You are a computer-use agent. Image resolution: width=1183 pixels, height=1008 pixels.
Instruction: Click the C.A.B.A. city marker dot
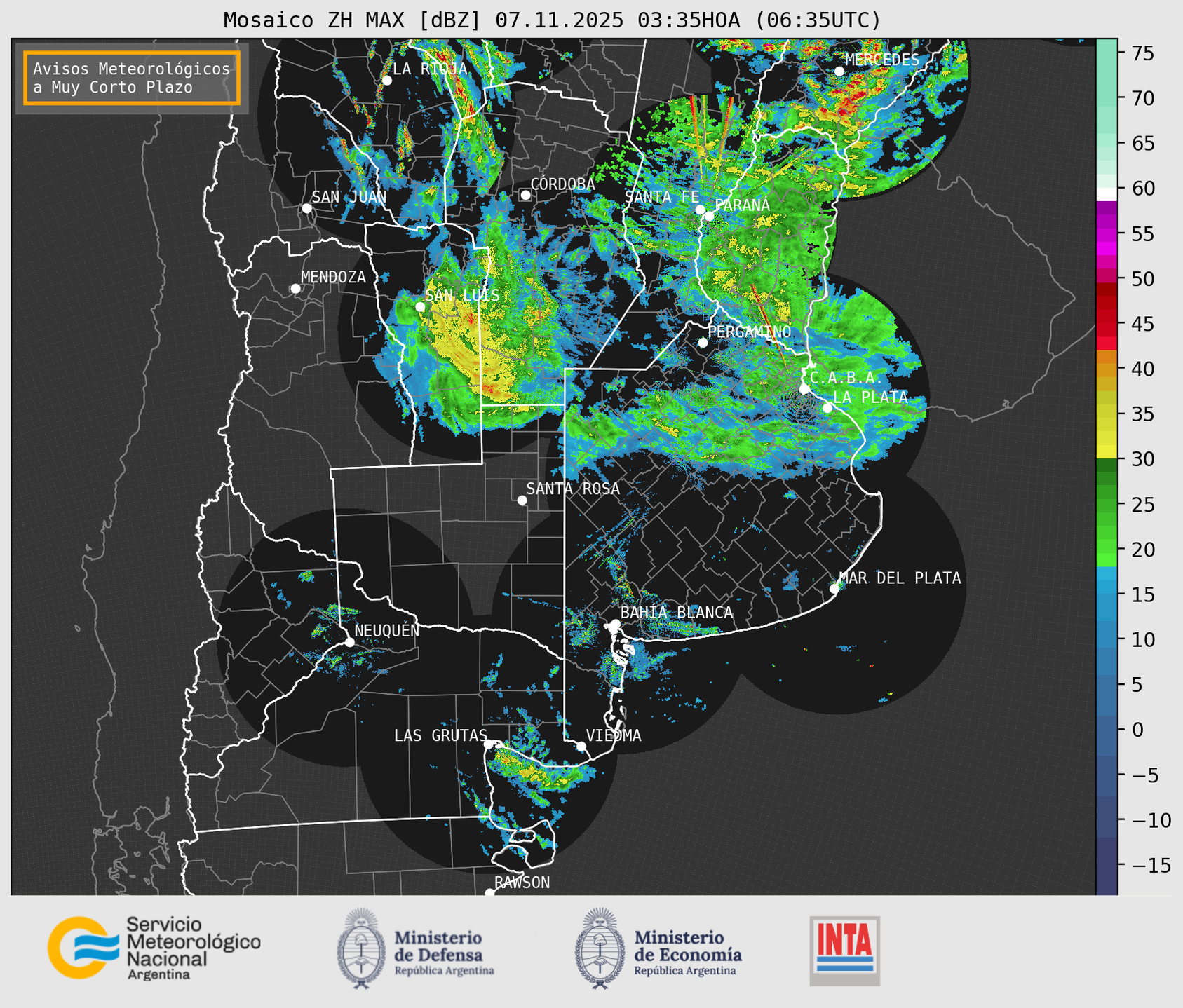pos(804,388)
